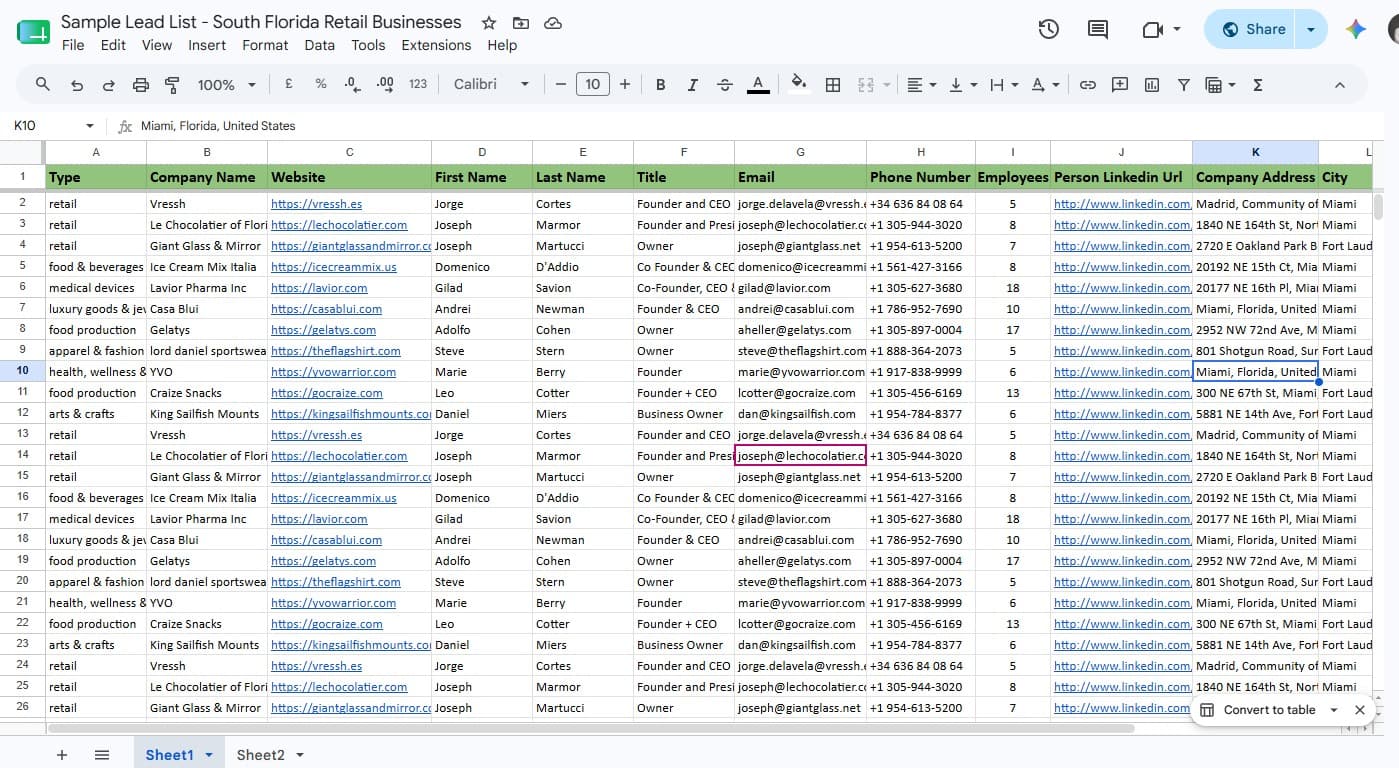Add a comment from the toolbar

click(x=1120, y=85)
